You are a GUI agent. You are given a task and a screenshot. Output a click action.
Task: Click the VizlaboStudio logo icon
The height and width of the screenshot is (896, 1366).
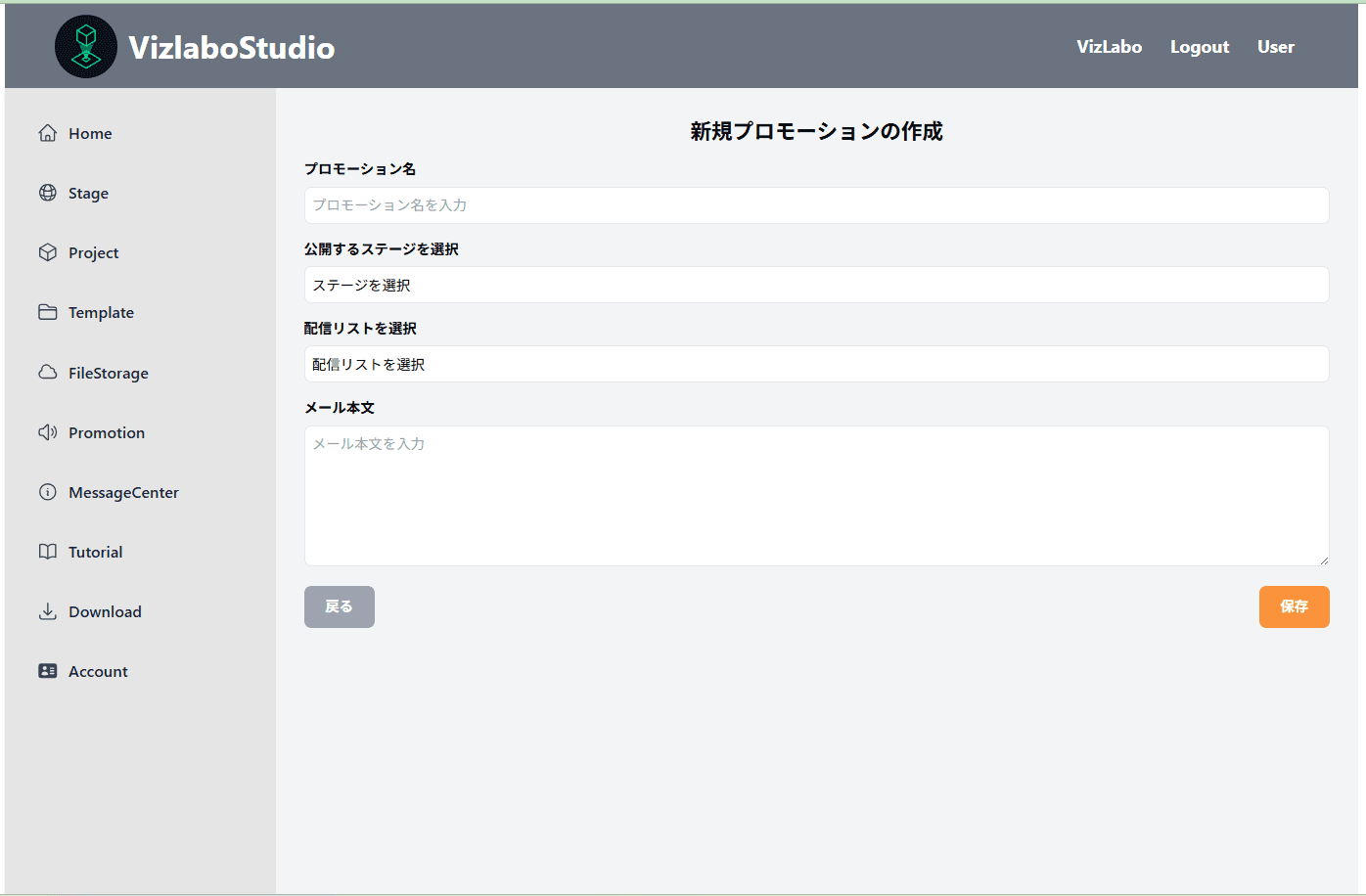tap(86, 47)
